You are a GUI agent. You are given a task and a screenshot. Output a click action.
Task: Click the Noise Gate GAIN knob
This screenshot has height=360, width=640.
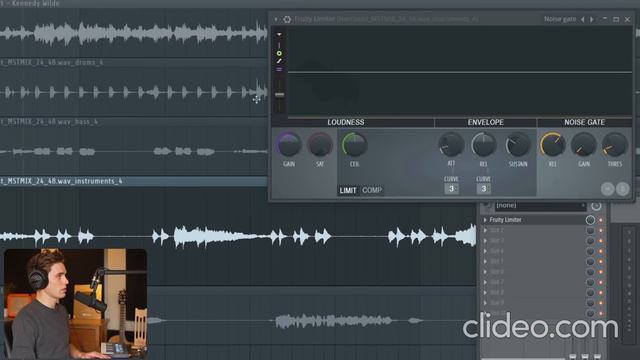[x=584, y=145]
